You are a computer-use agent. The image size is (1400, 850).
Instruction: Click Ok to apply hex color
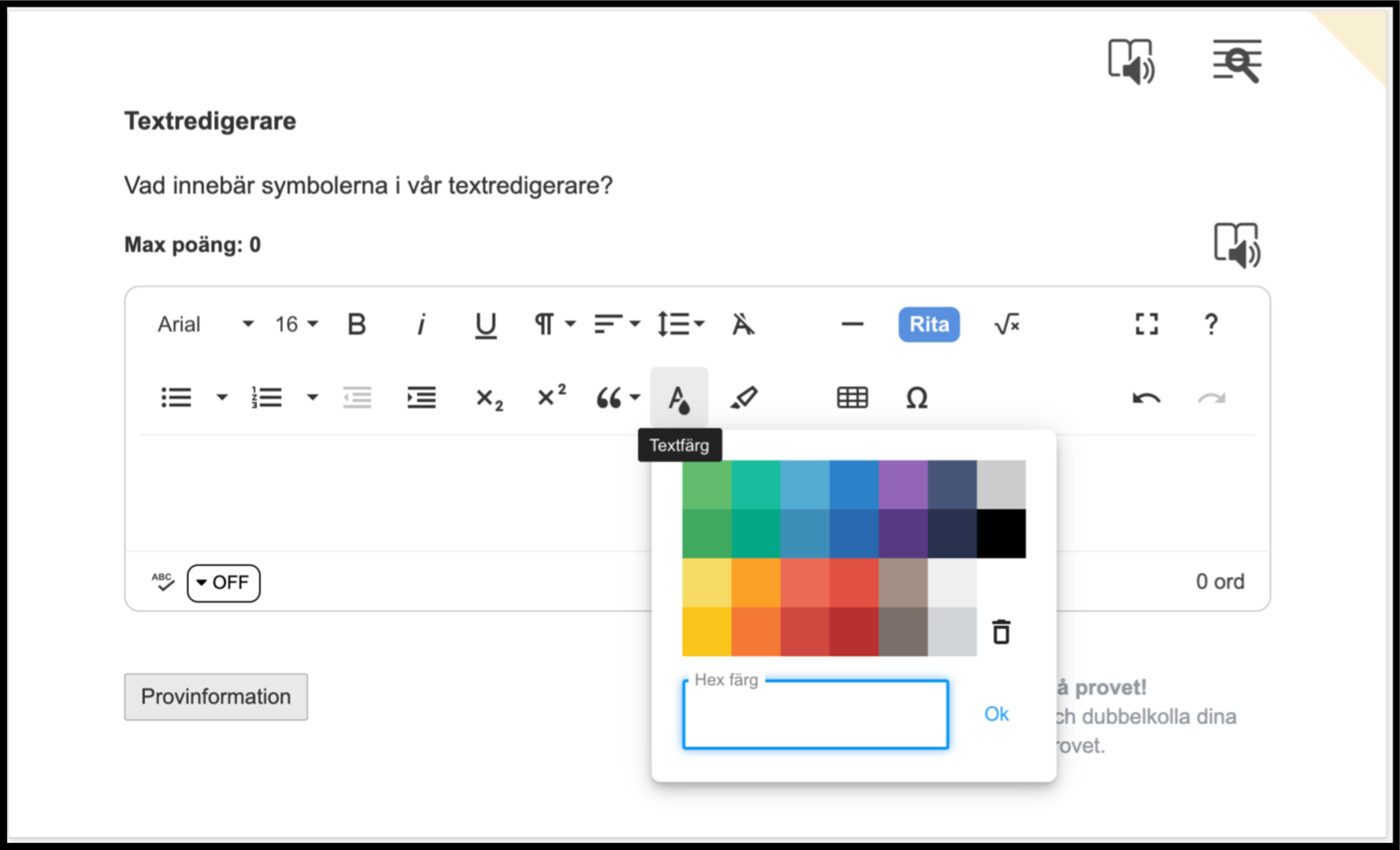(x=996, y=714)
